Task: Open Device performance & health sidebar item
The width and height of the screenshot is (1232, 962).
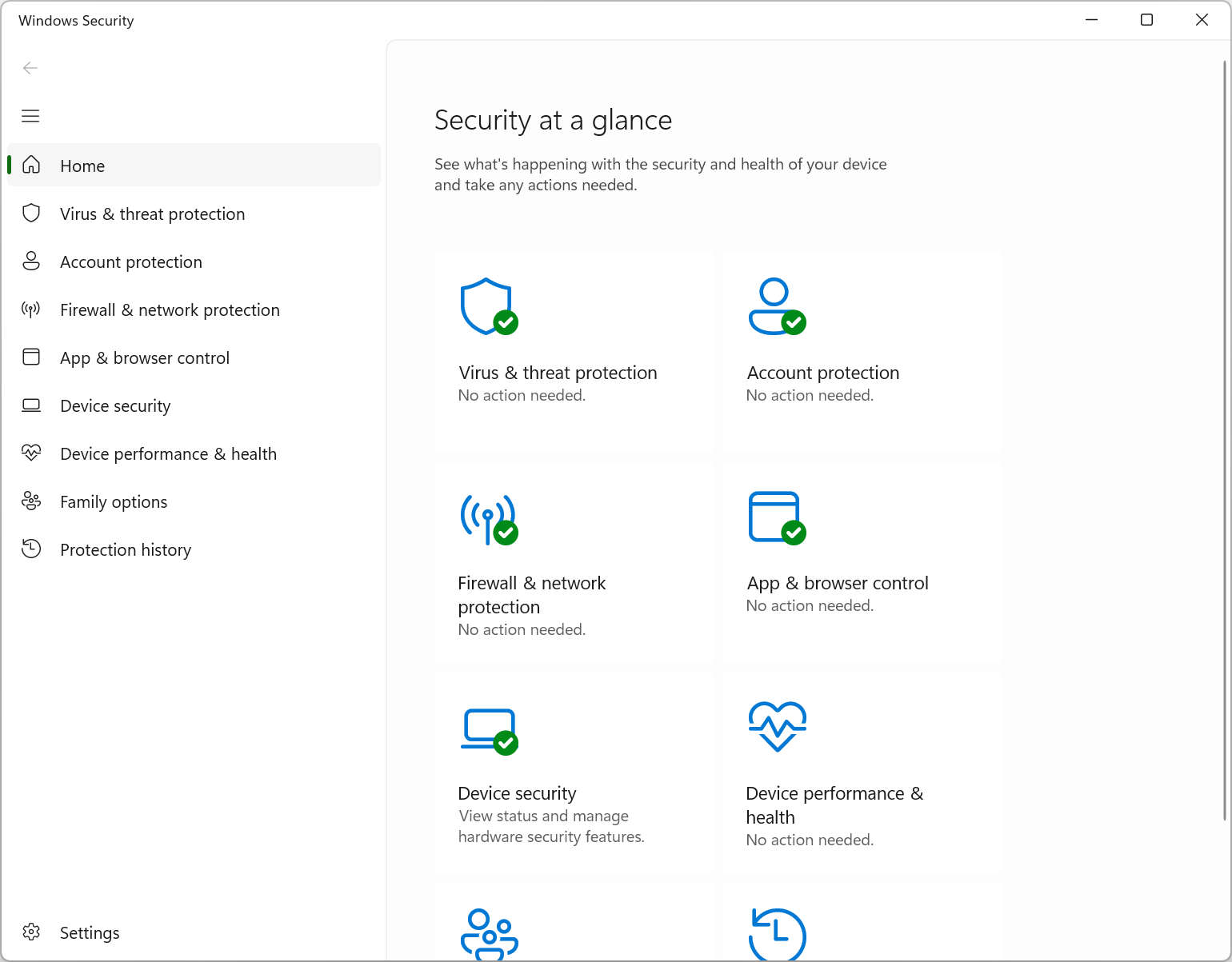Action: click(194, 453)
